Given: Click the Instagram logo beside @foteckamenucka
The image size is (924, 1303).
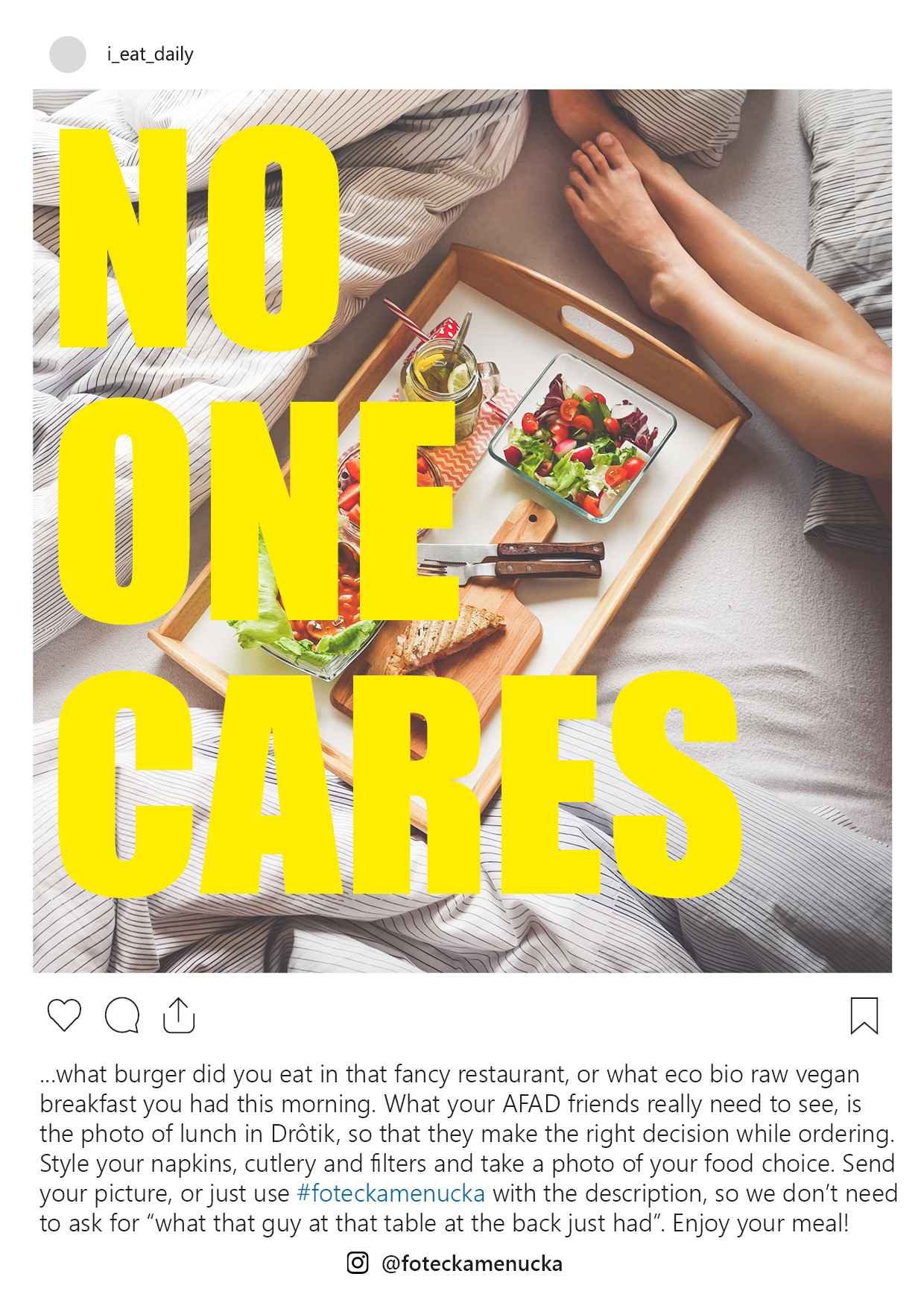Looking at the screenshot, I should click(358, 1263).
